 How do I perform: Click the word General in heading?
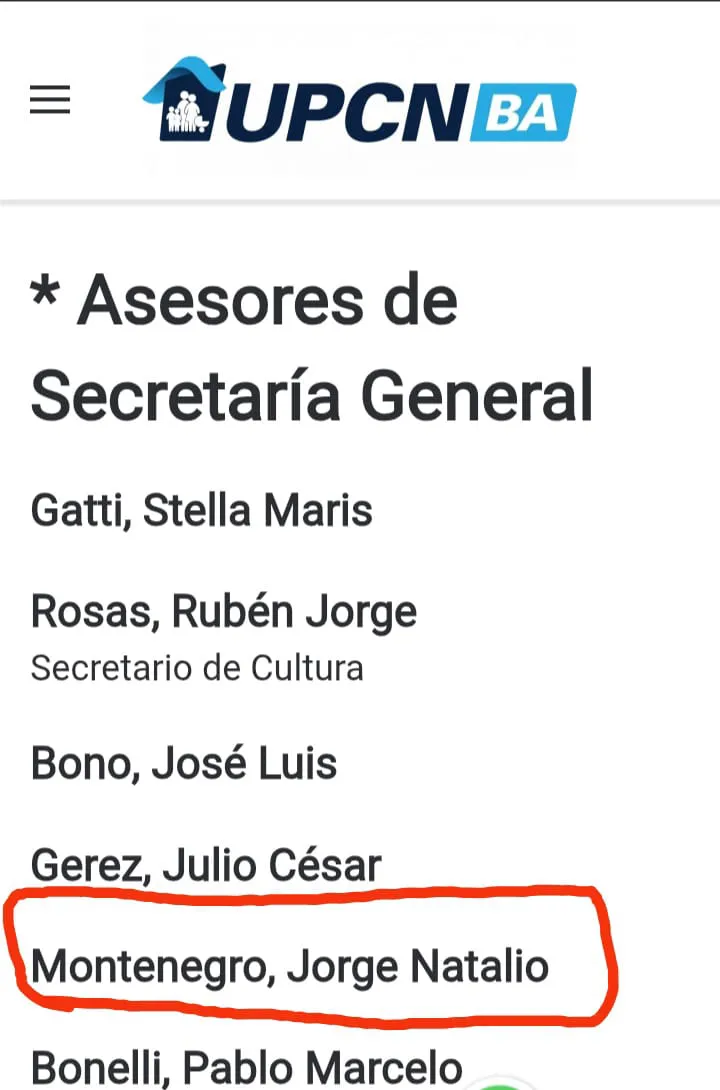point(477,396)
